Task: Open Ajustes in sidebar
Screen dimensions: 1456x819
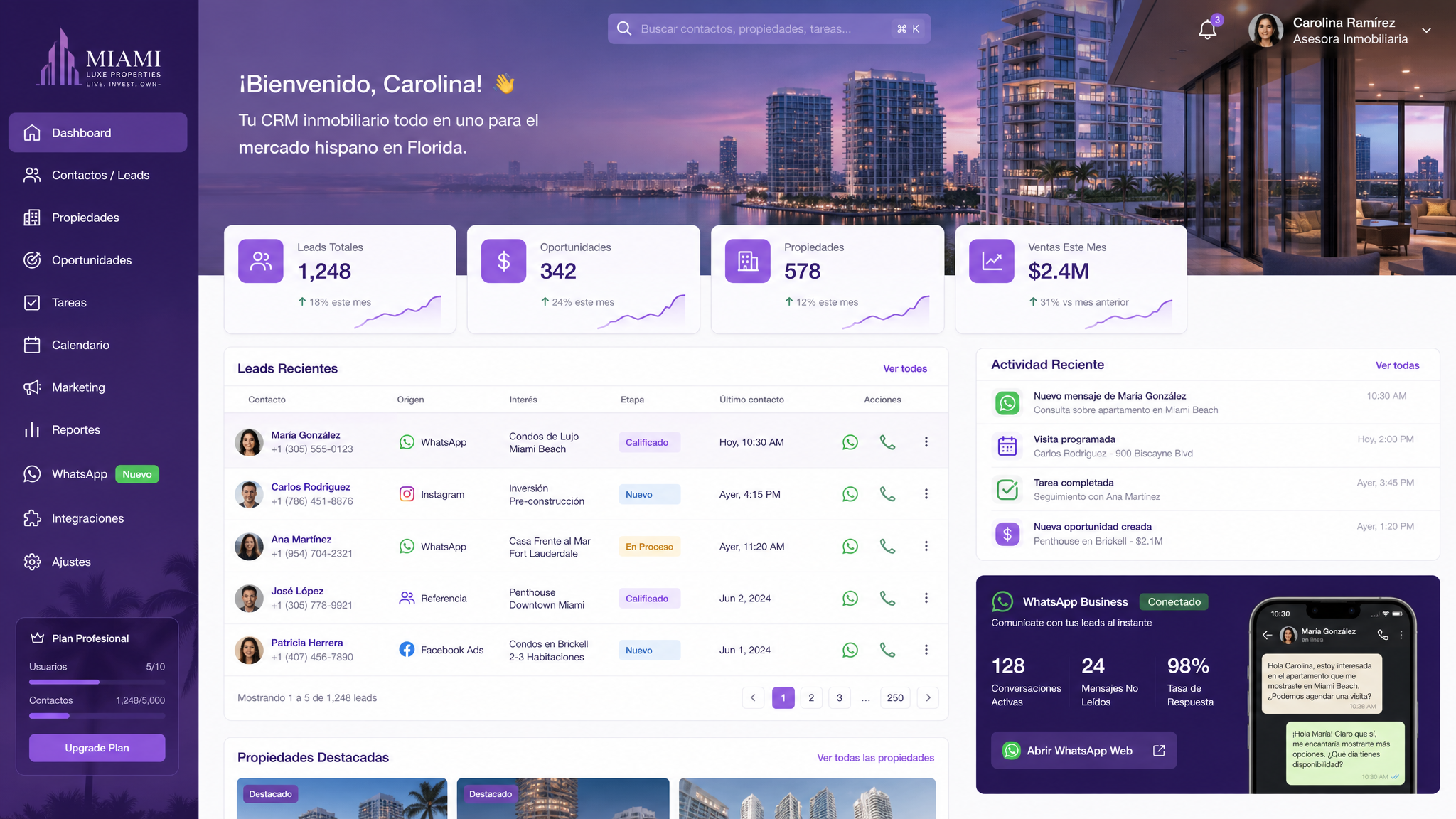Action: point(98,562)
